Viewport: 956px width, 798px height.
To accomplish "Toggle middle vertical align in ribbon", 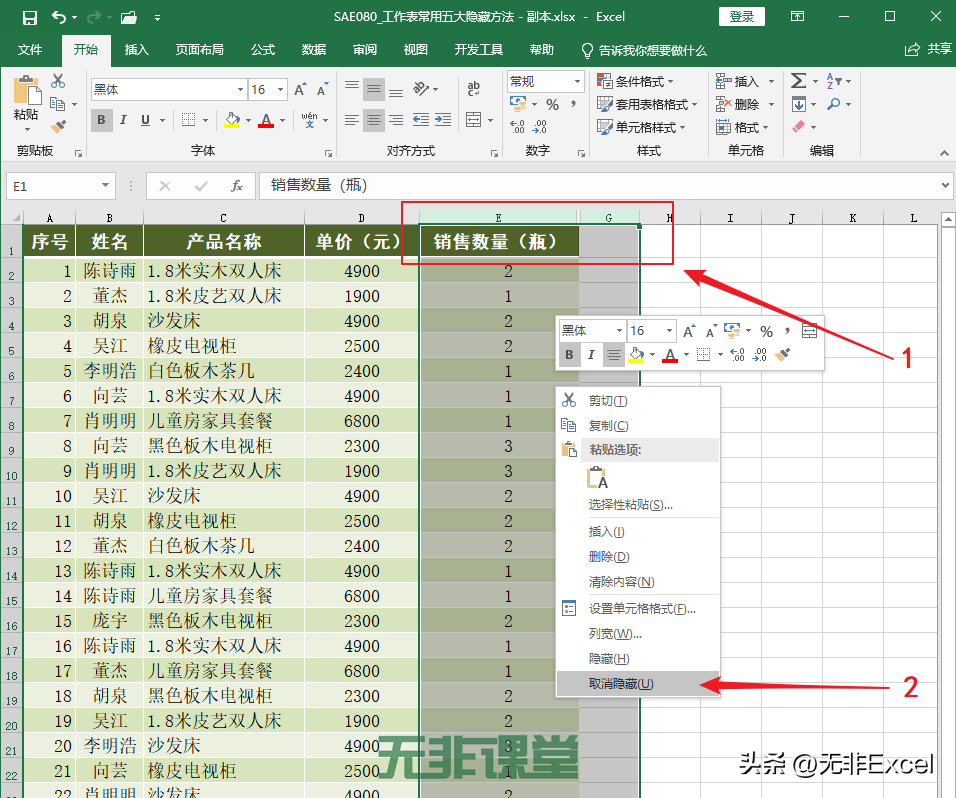I will 374,90.
